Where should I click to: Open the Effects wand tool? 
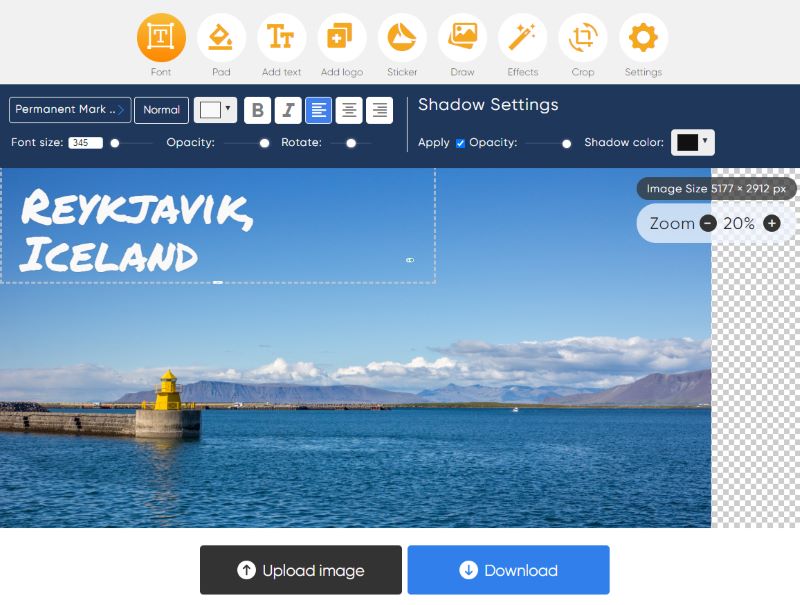click(522, 38)
